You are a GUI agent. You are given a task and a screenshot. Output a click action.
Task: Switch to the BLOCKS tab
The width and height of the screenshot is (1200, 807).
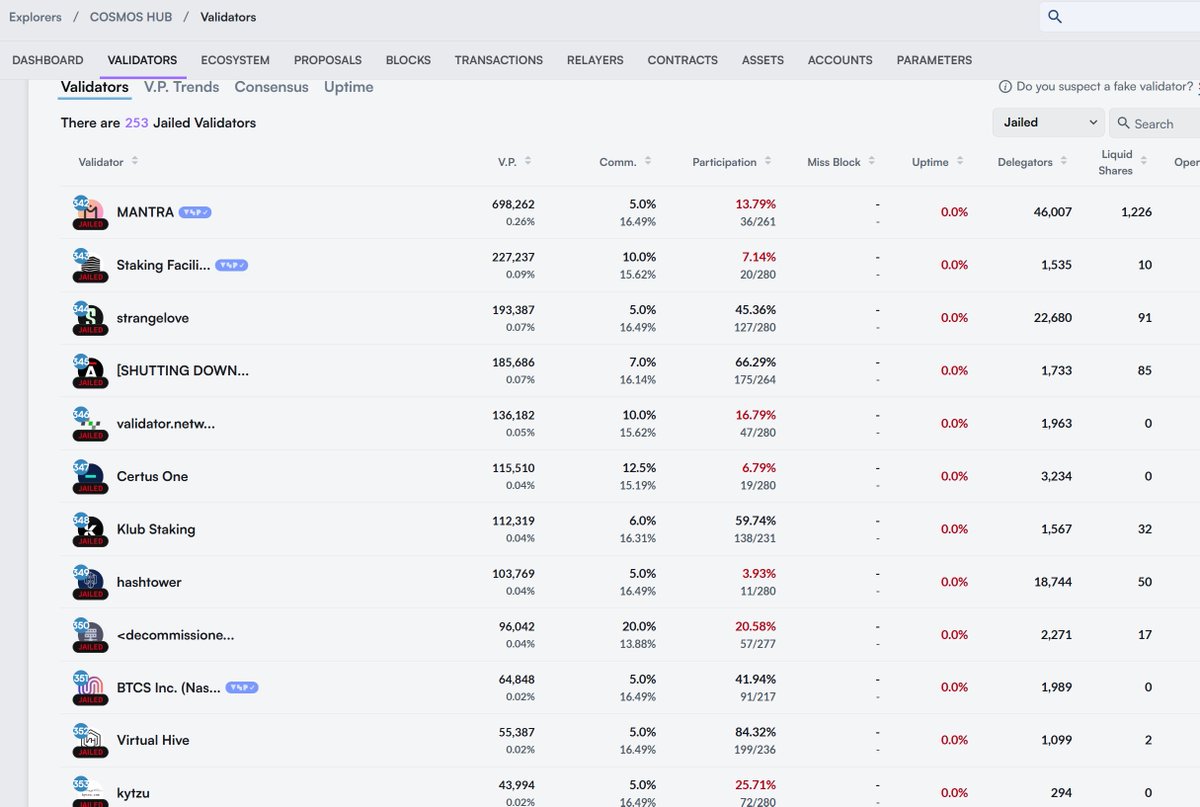(x=408, y=60)
